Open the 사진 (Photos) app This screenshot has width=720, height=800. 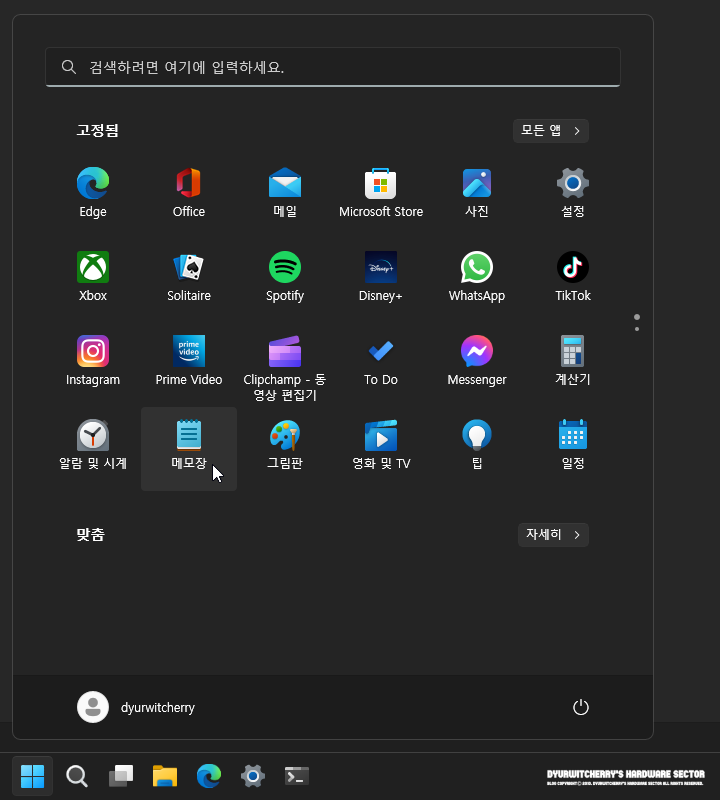click(477, 193)
